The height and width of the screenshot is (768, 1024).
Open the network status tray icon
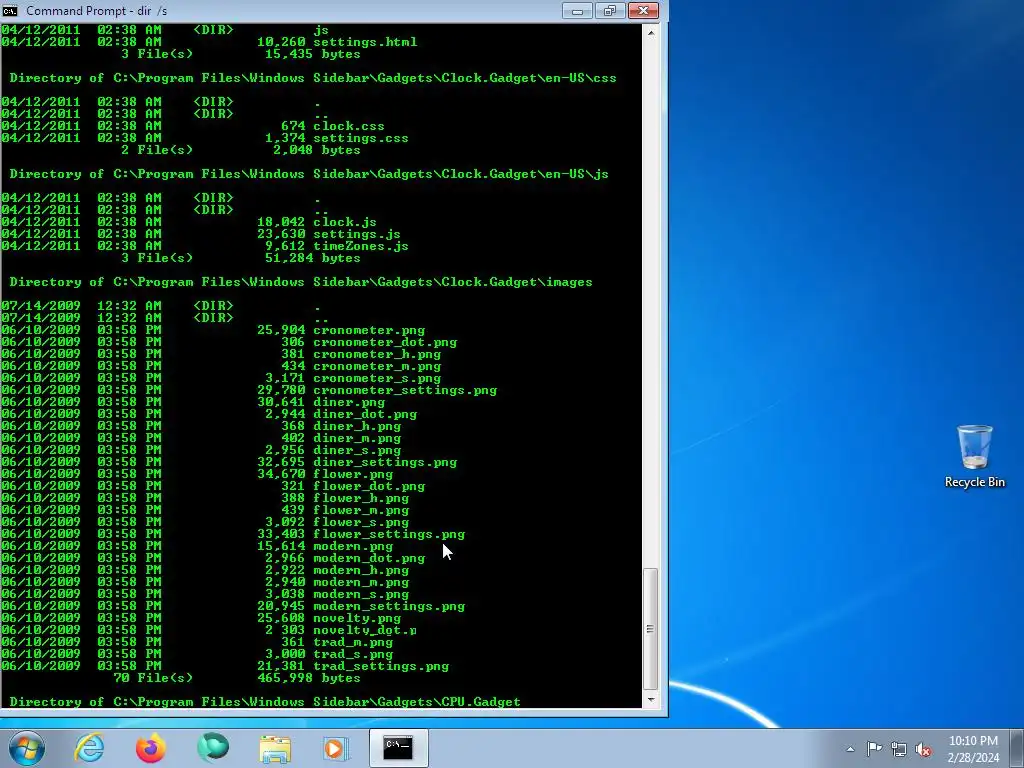tap(899, 749)
